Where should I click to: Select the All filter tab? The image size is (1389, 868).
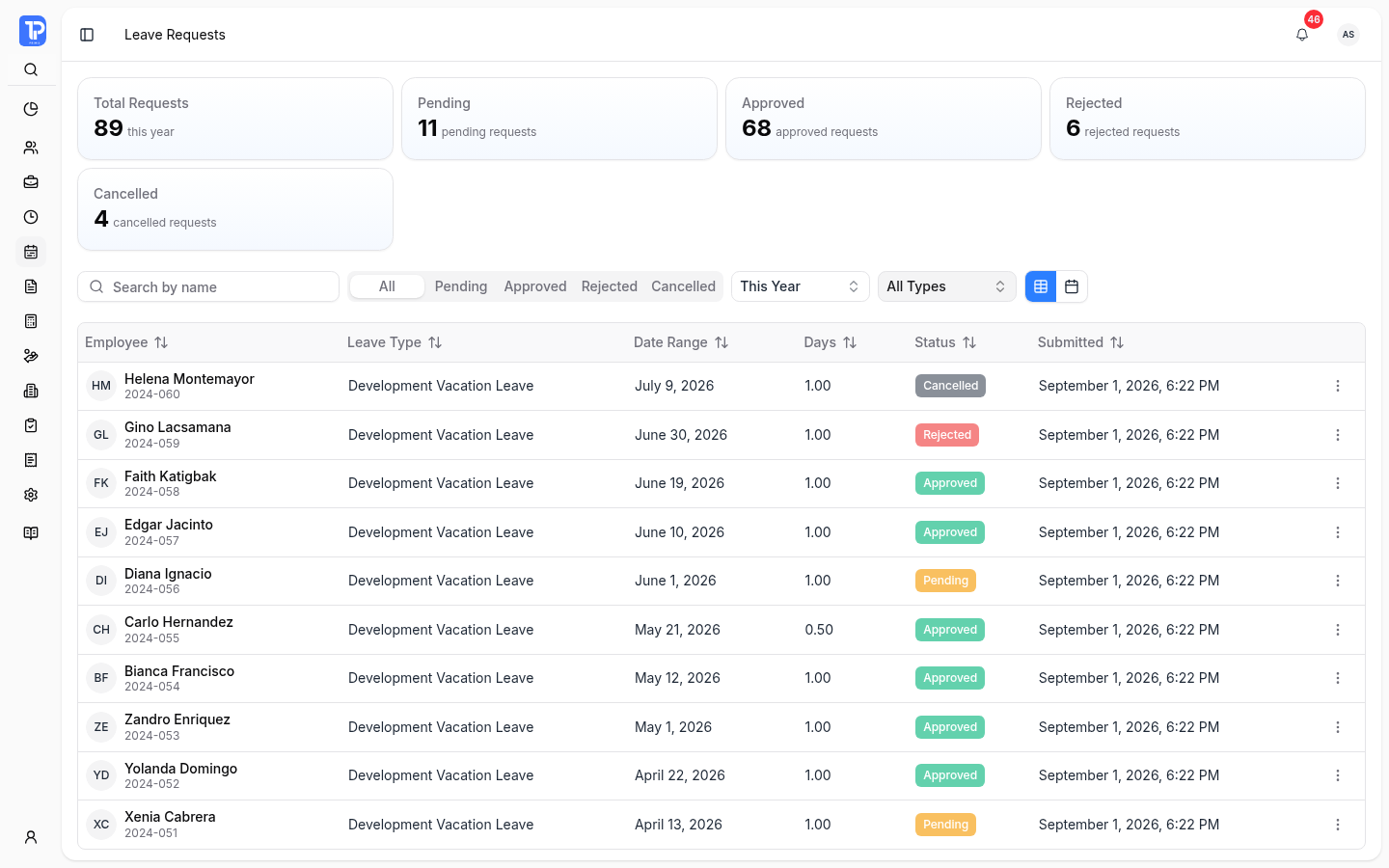coord(387,286)
